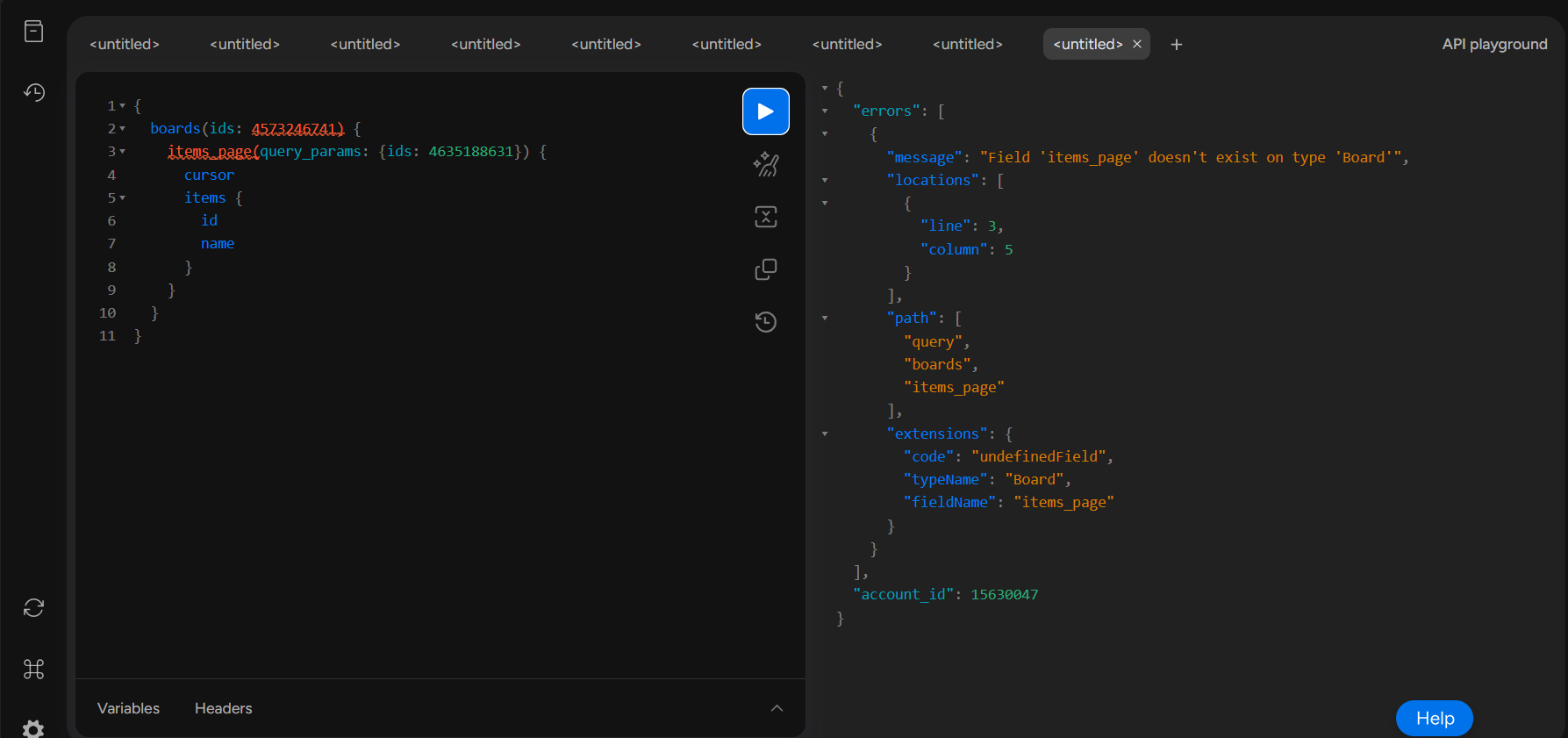Collapse the "path" array in response
Viewport: 1568px width, 738px height.
point(825,319)
